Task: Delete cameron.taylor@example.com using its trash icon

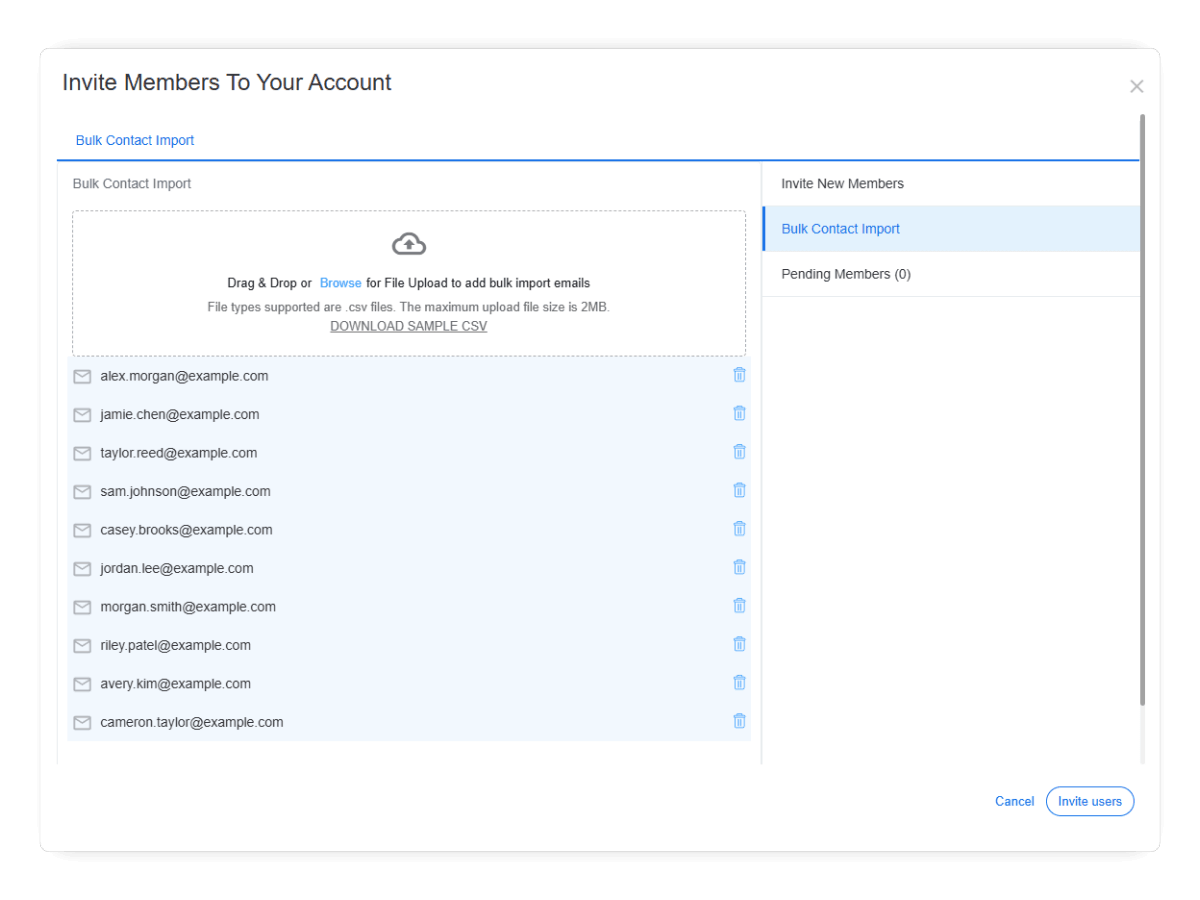Action: point(740,721)
